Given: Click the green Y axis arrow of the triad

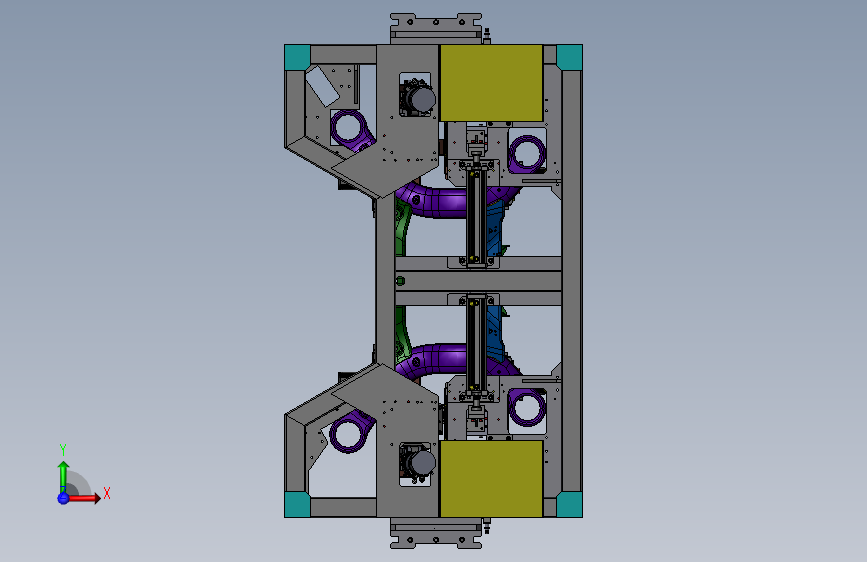Looking at the screenshot, I should click(x=63, y=476).
